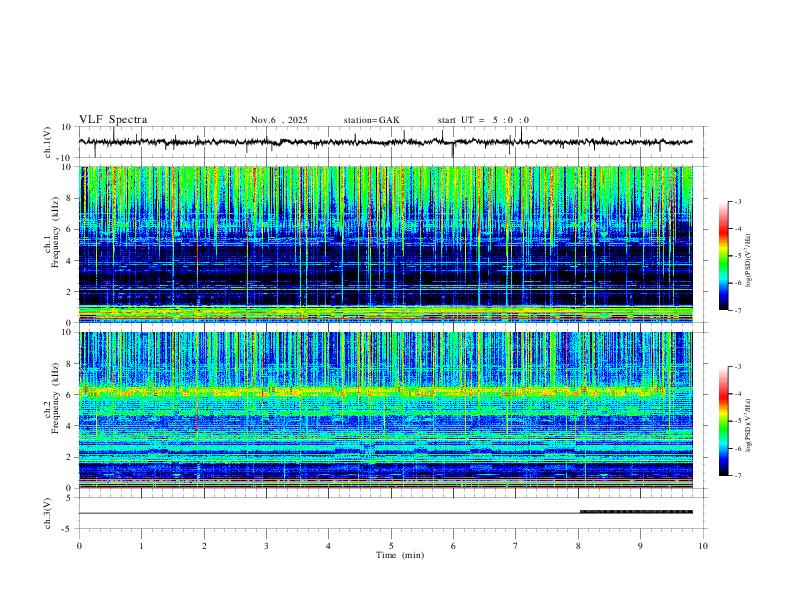Click time-axis tick label '10'

point(703,546)
